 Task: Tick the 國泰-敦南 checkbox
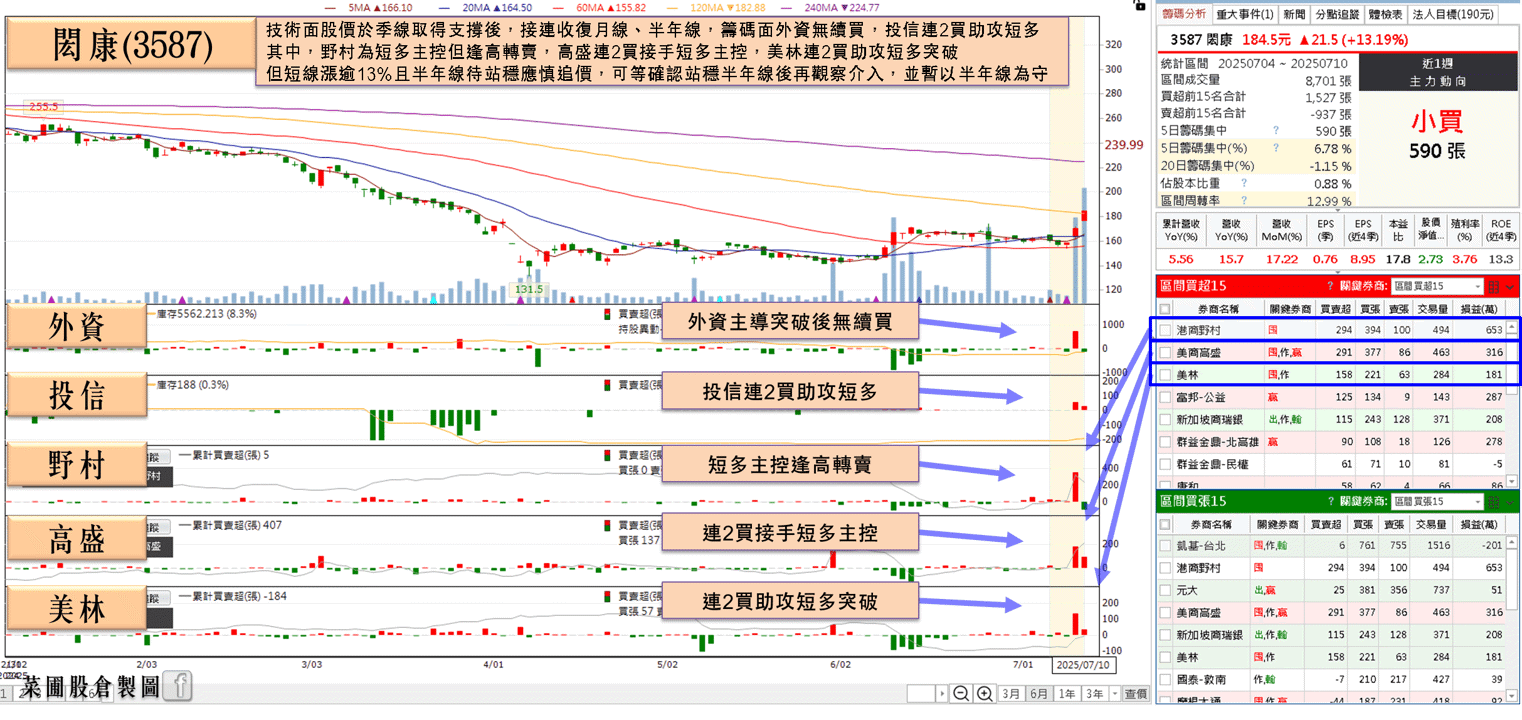(1165, 679)
